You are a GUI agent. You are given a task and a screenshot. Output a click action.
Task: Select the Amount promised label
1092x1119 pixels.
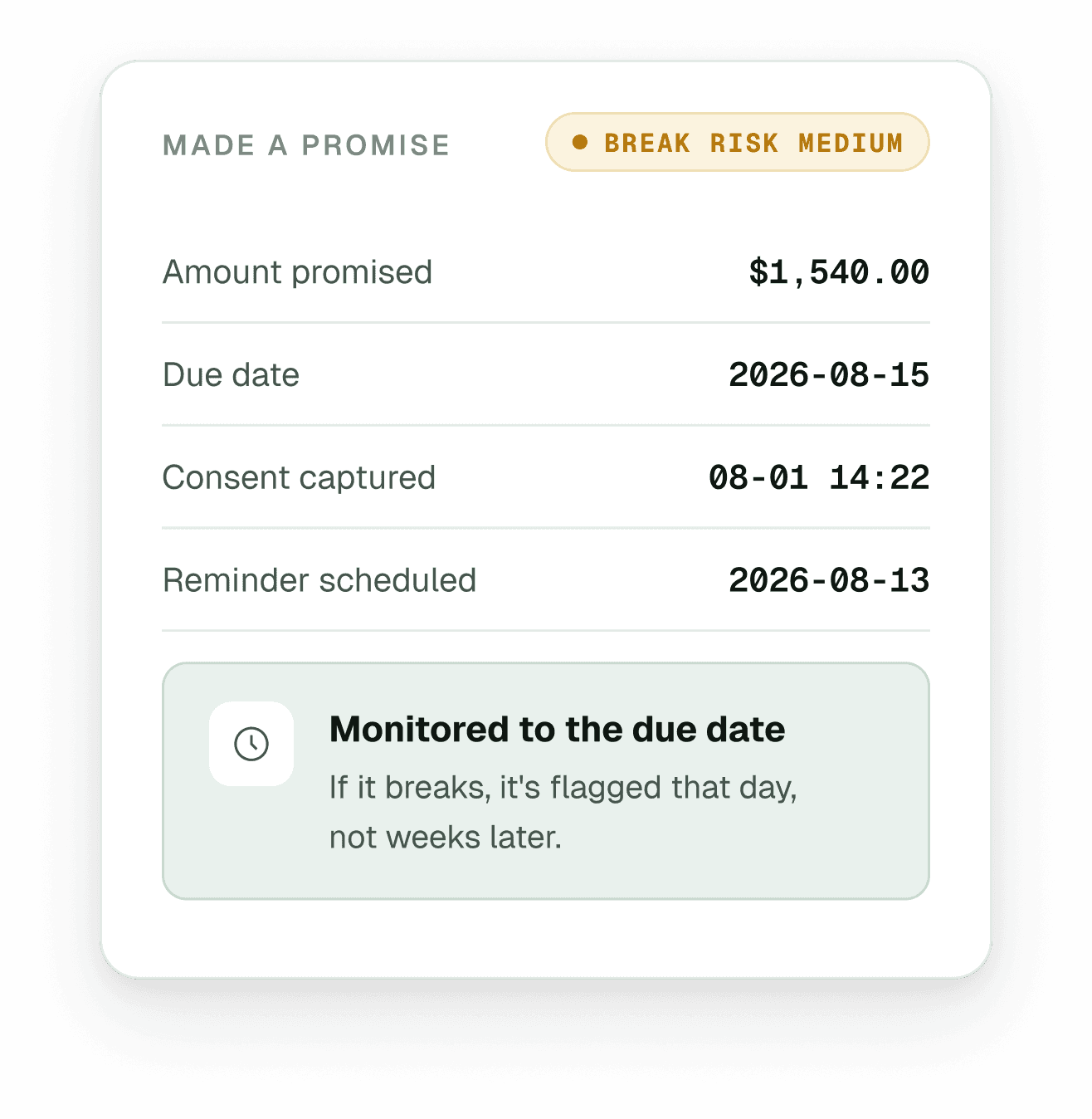click(x=297, y=272)
